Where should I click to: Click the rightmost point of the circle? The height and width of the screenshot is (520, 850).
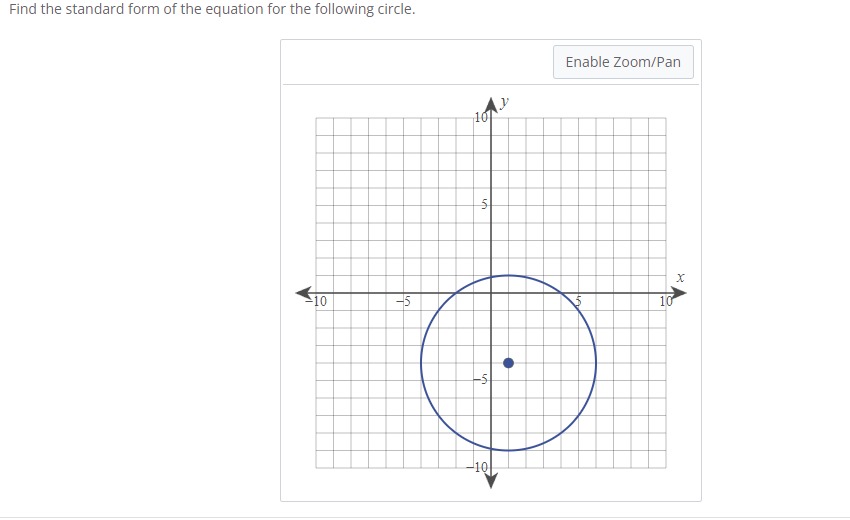(596, 363)
